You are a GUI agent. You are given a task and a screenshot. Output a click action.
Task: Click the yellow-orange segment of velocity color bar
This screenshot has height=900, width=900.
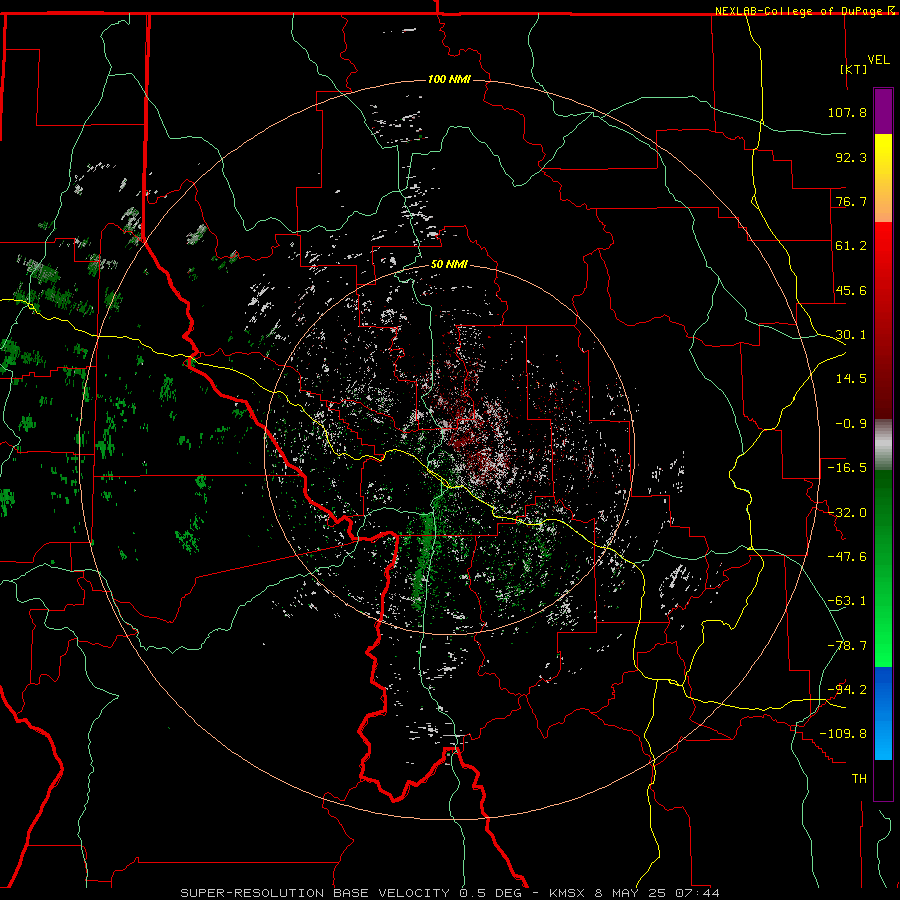[883, 178]
